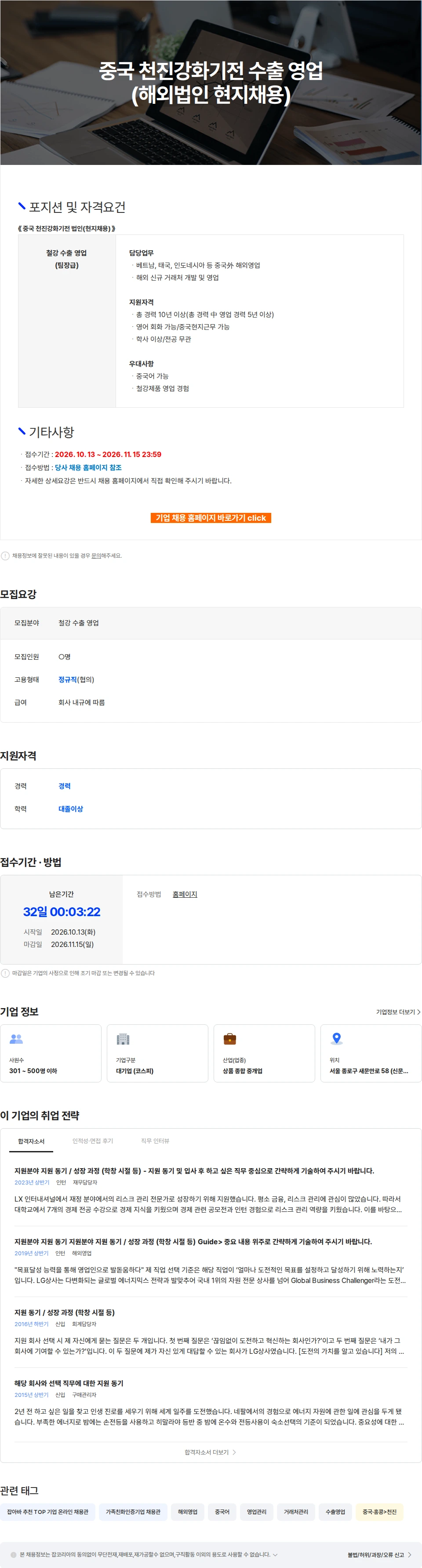Screen dimensions: 422x1568
Task: Click the chevron after 기업정보 더보기
Action: click(418, 1012)
